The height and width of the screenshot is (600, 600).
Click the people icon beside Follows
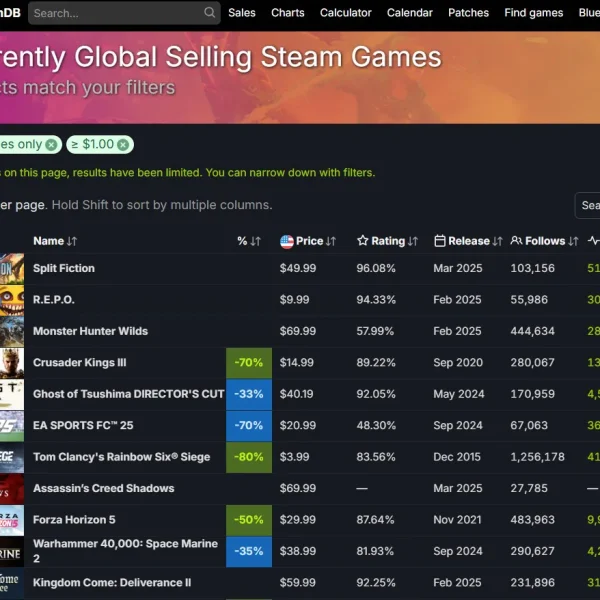point(516,241)
